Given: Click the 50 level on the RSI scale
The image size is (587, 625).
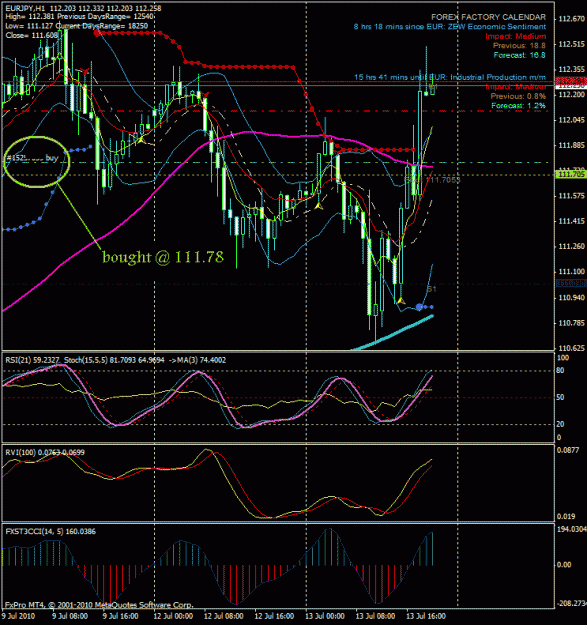Looking at the screenshot, I should (560, 397).
